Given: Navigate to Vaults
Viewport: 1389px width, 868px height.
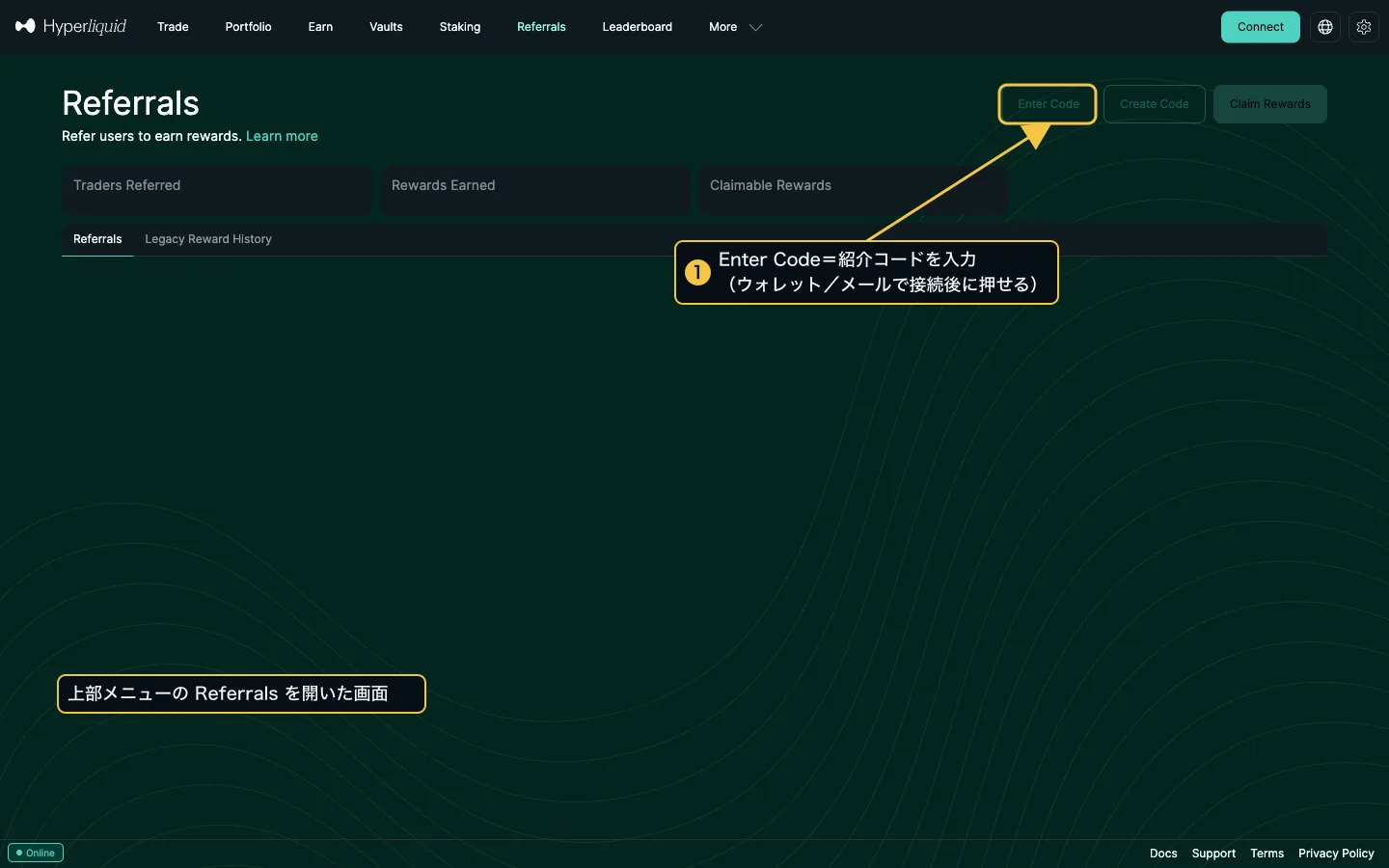Looking at the screenshot, I should pos(386,27).
